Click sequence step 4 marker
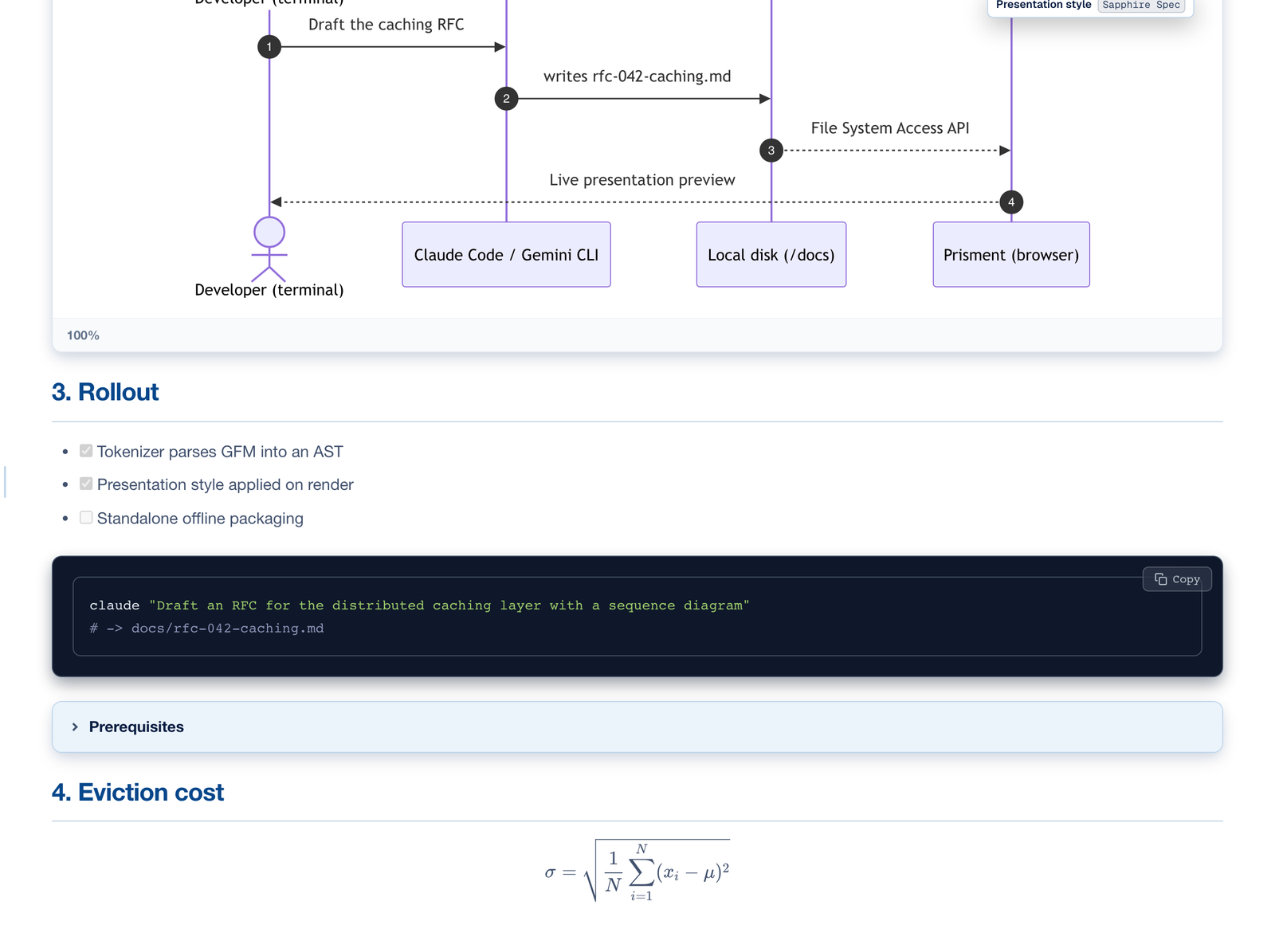Image resolution: width=1275 pixels, height=952 pixels. tap(1011, 202)
